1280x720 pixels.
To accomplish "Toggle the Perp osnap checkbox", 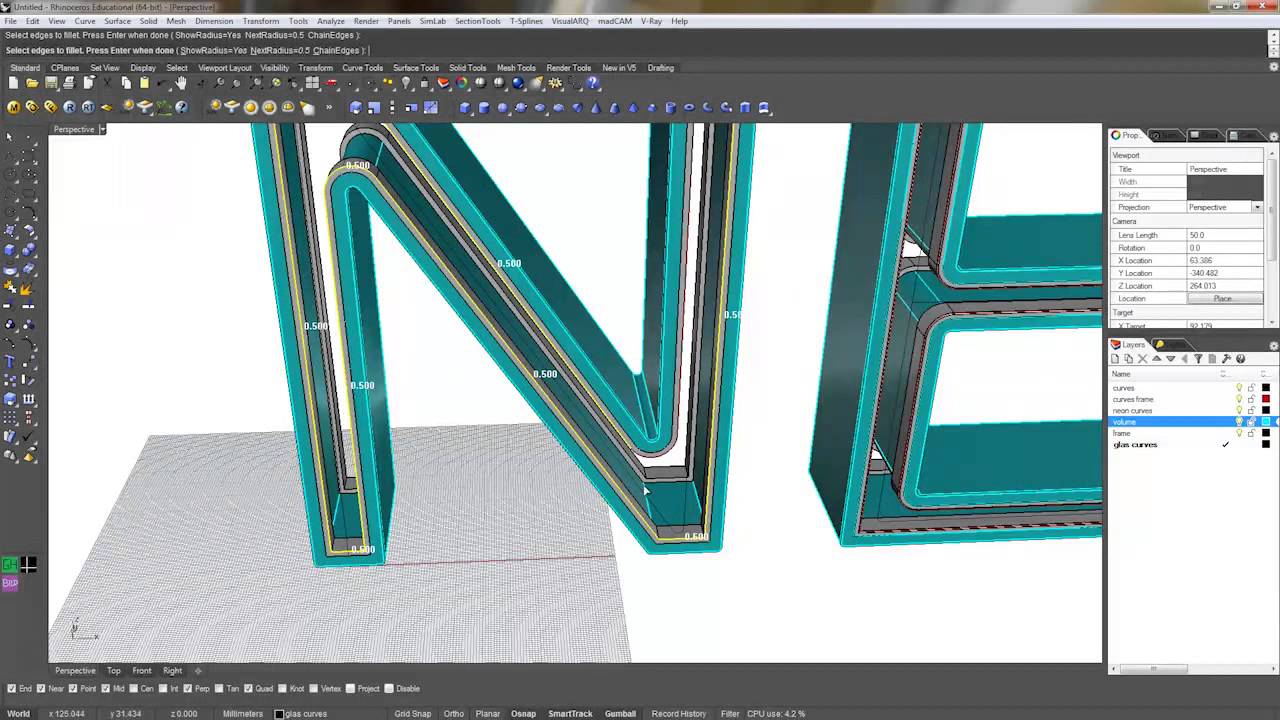I will coord(188,688).
